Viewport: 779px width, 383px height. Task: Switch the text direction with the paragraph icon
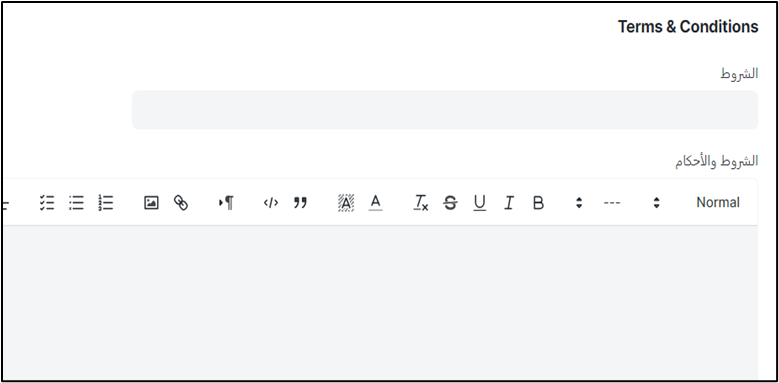[226, 203]
